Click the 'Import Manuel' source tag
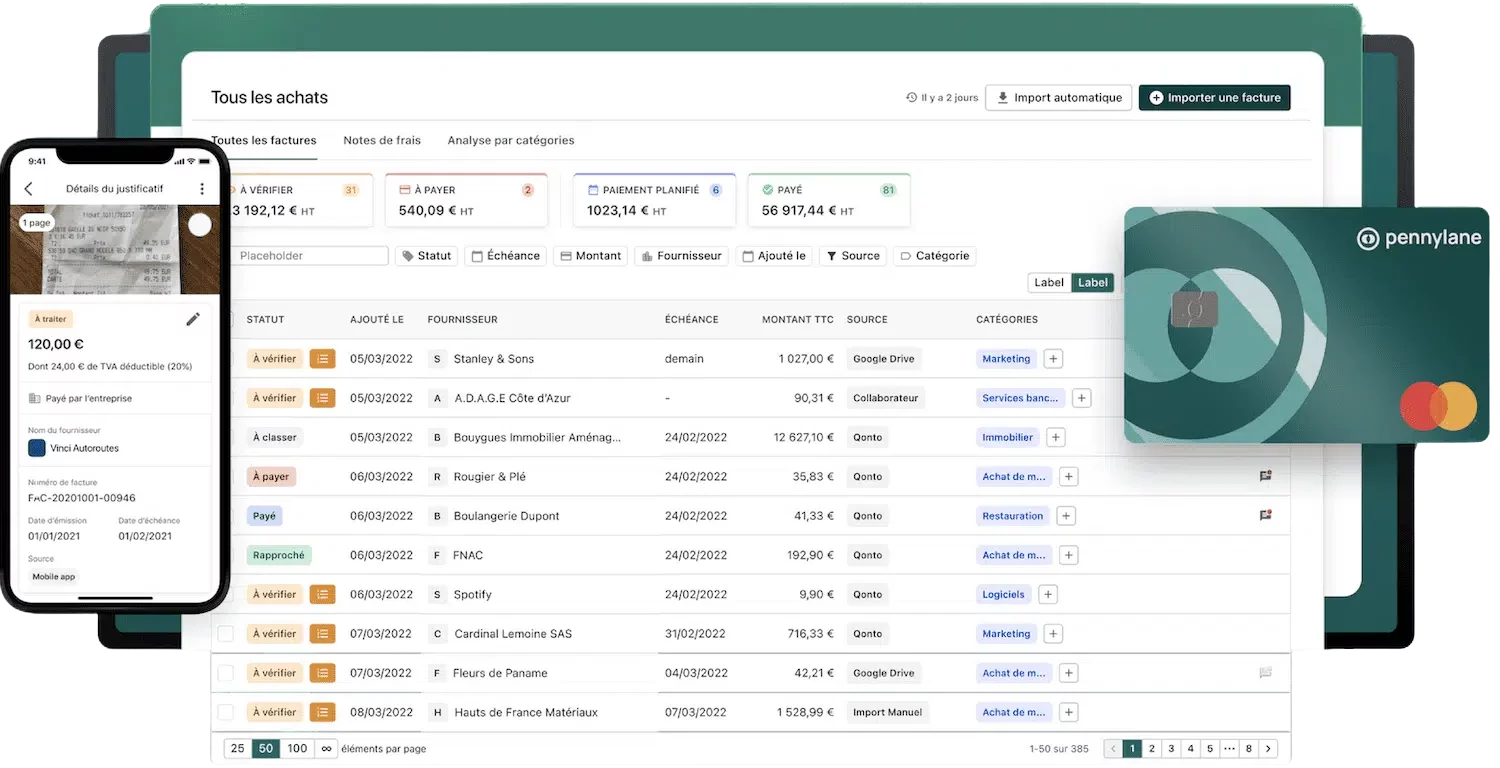Screen dimensions: 1500x768 coord(888,712)
